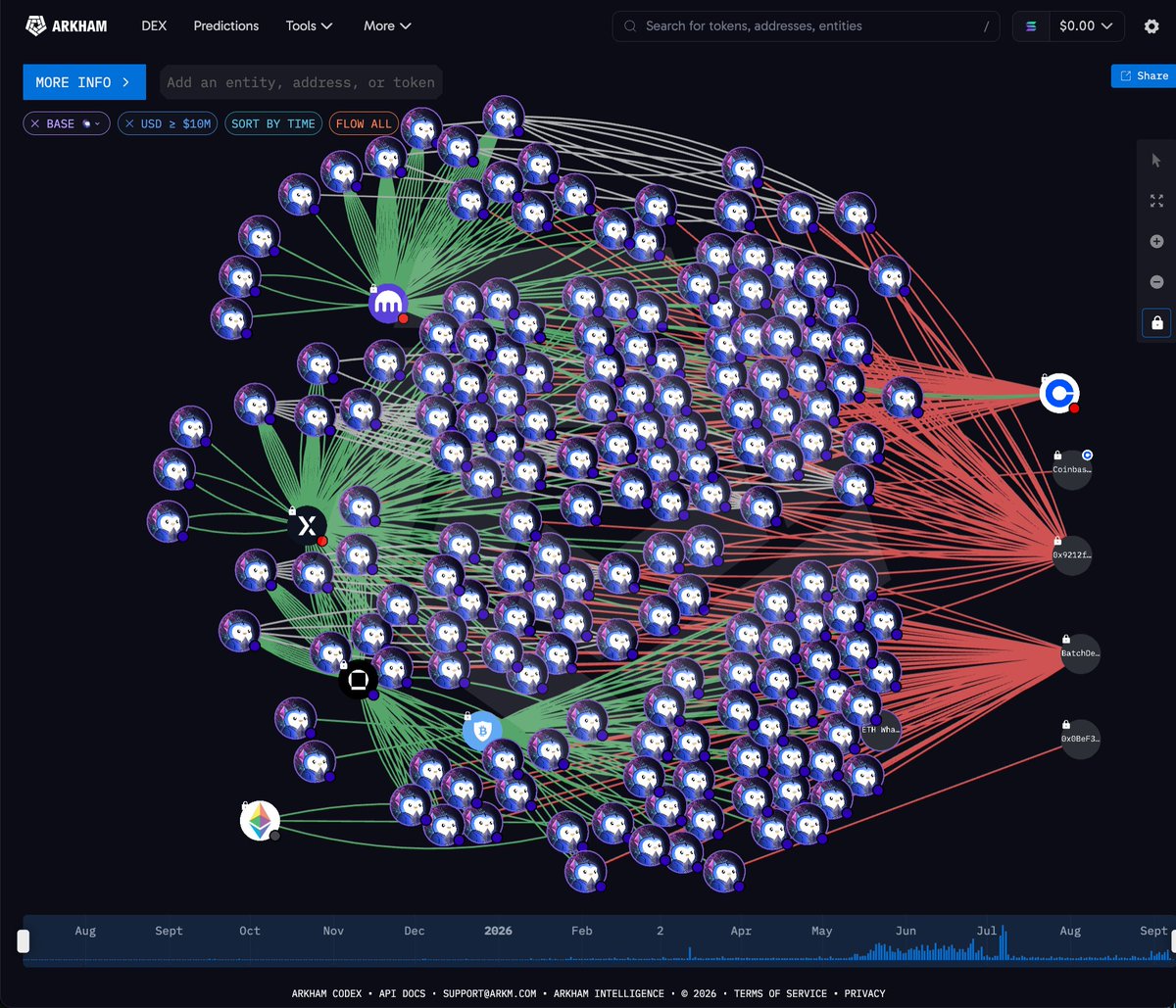Zoom out with the minus icon

tap(1156, 282)
